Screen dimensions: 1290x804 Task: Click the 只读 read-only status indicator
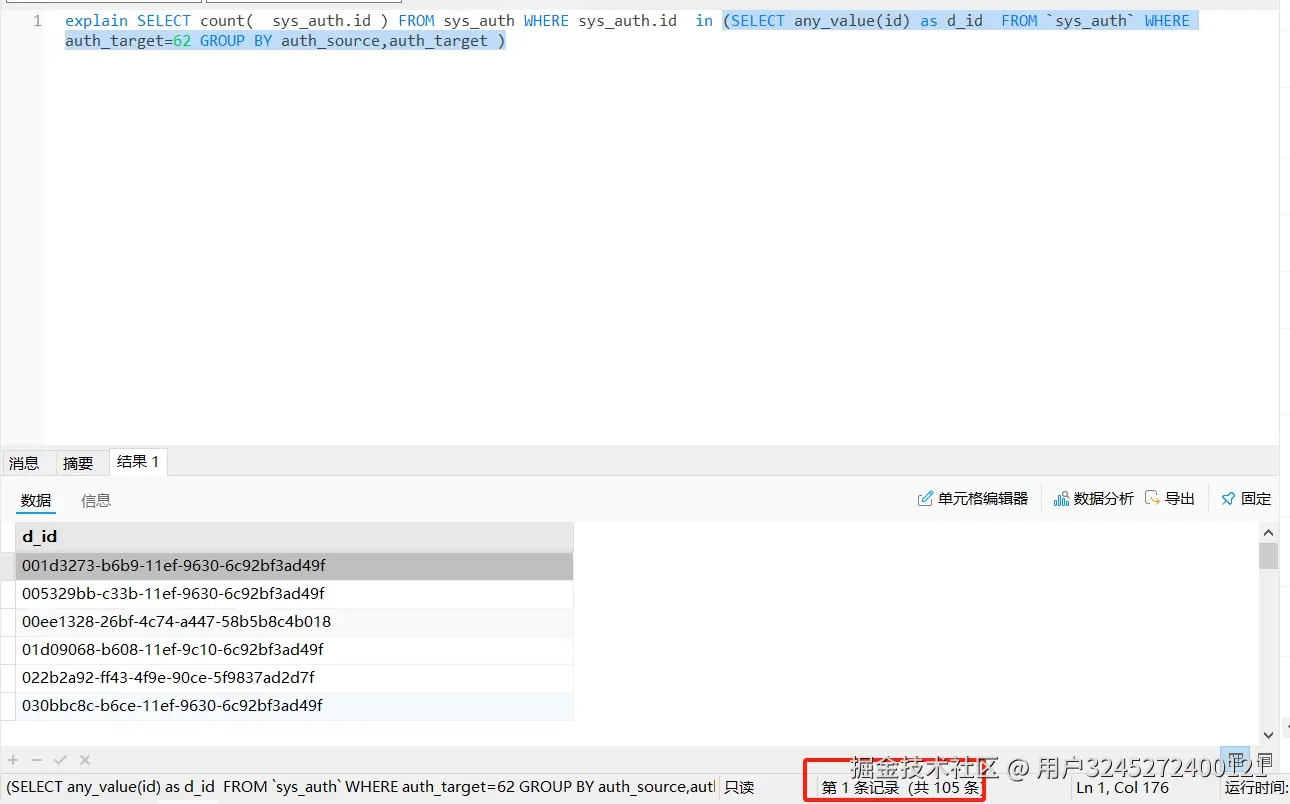(738, 787)
